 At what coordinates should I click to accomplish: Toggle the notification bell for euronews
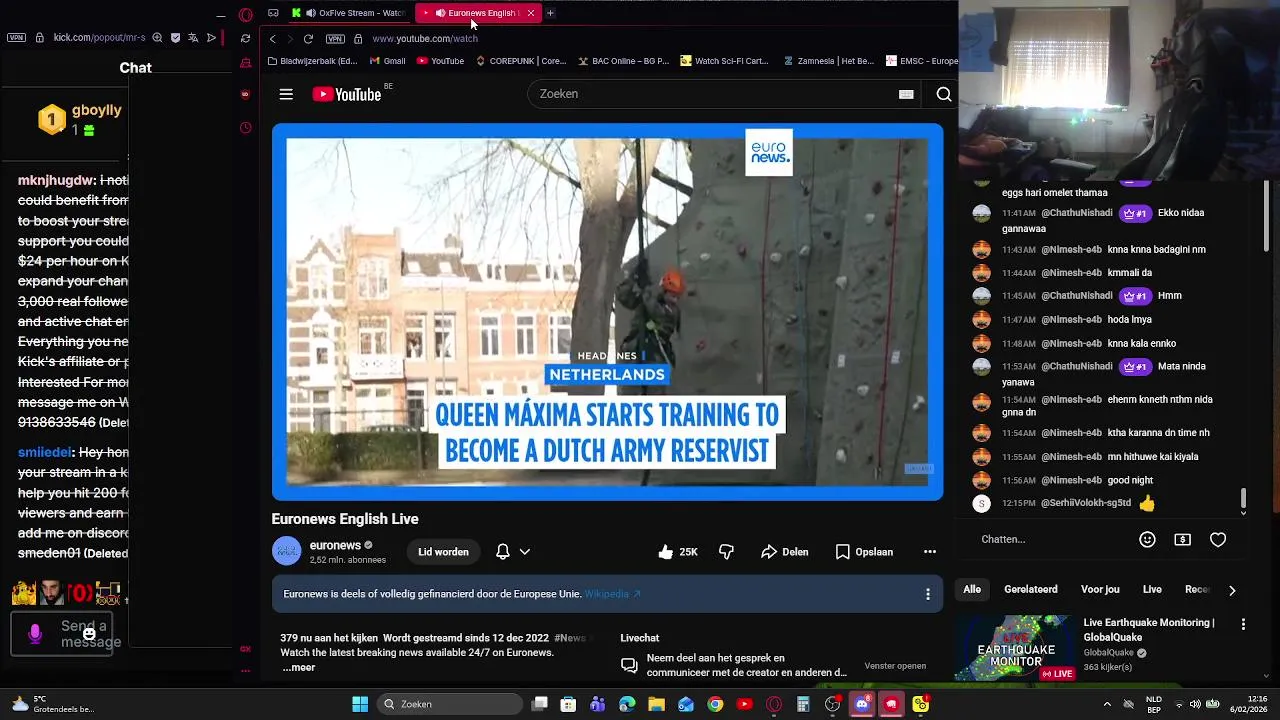[503, 552]
